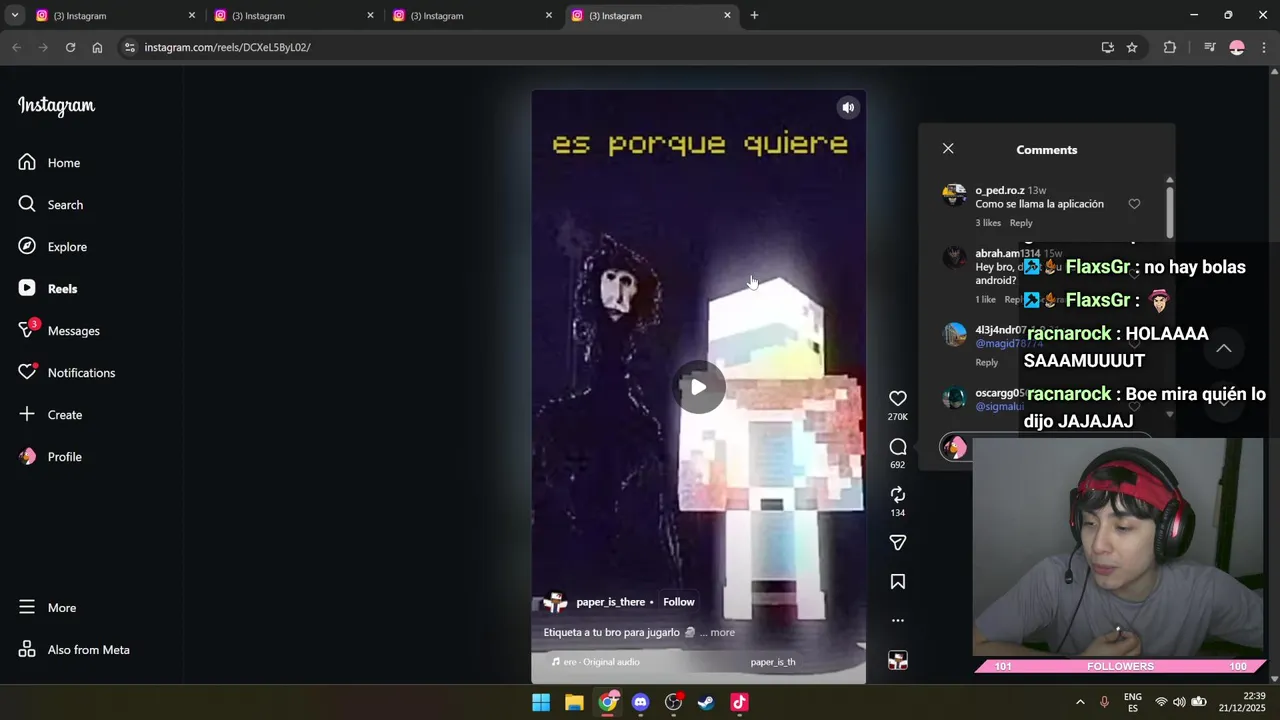
Task: Go back in browser history
Action: [x=16, y=47]
